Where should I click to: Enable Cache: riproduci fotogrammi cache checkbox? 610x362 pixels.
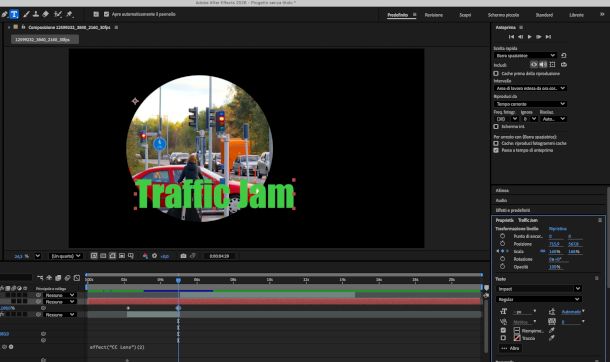click(x=496, y=143)
